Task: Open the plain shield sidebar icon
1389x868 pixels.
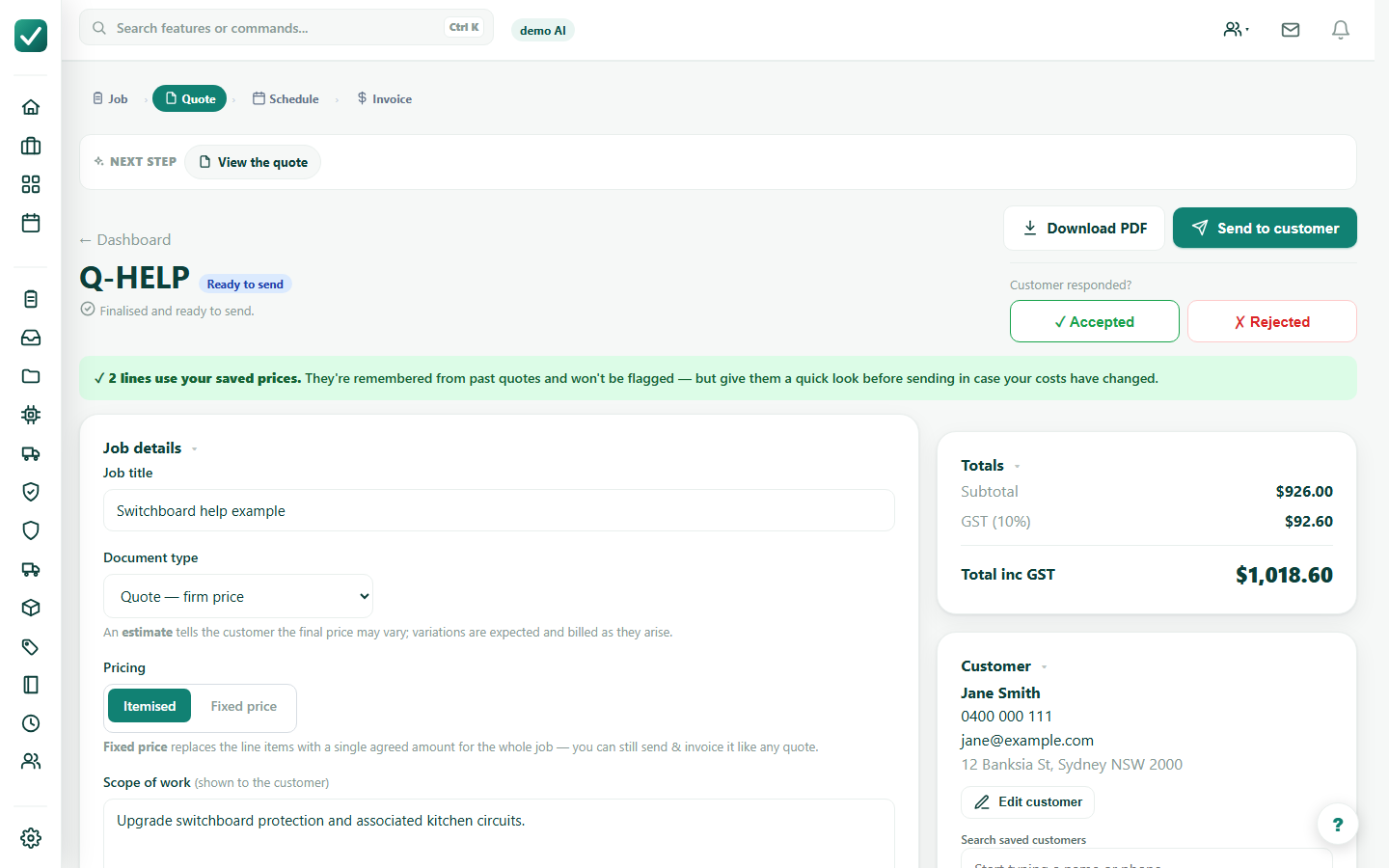Action: click(x=31, y=530)
